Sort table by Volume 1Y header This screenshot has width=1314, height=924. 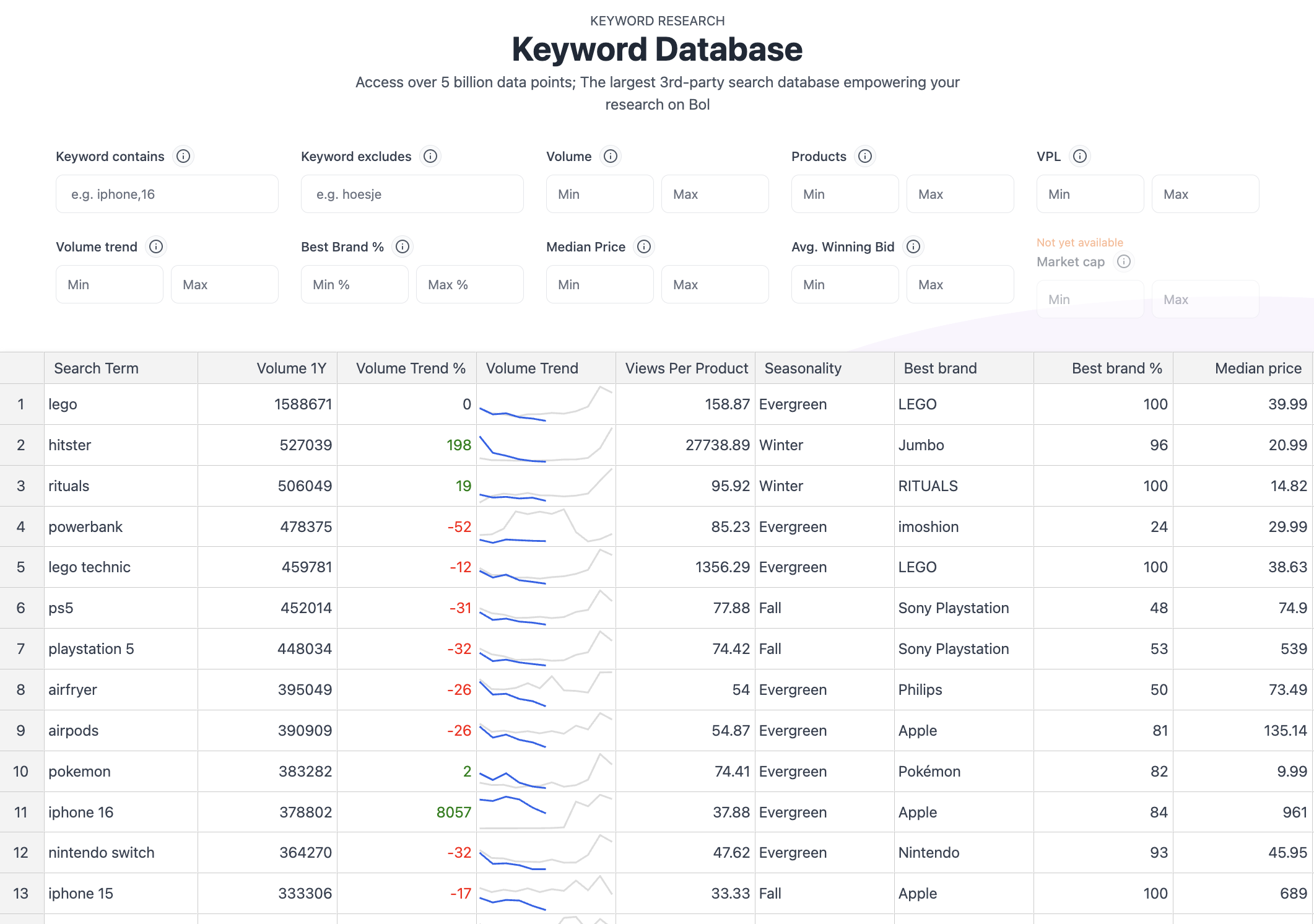pyautogui.click(x=268, y=368)
